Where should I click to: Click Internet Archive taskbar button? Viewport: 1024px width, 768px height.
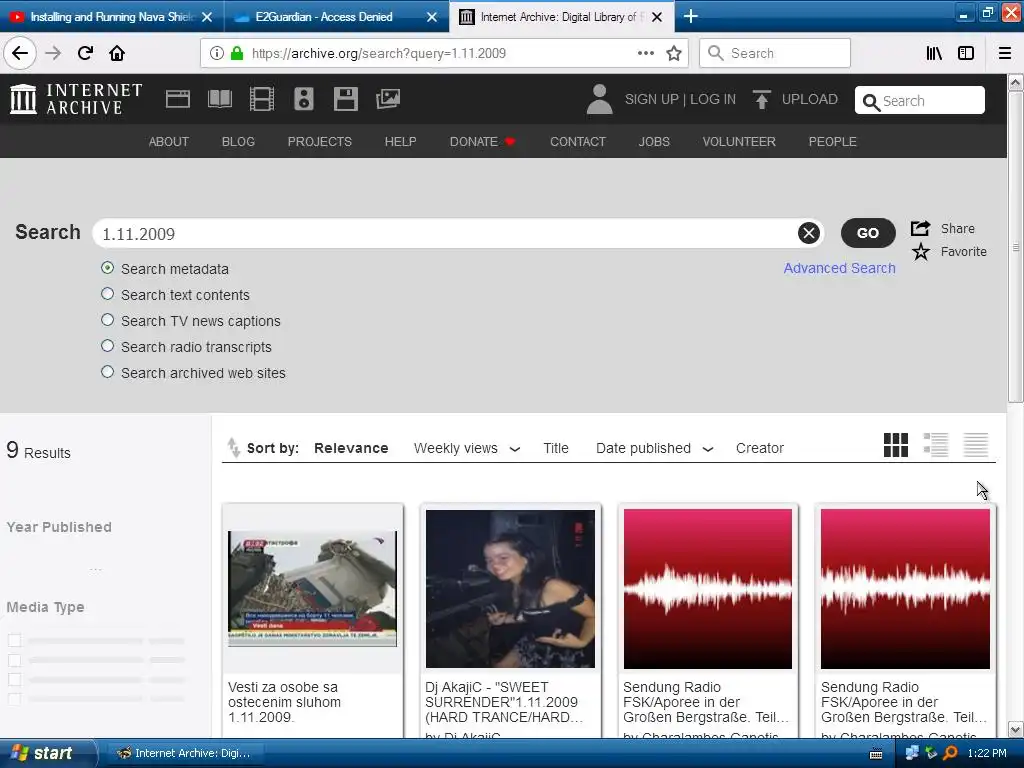tap(184, 753)
